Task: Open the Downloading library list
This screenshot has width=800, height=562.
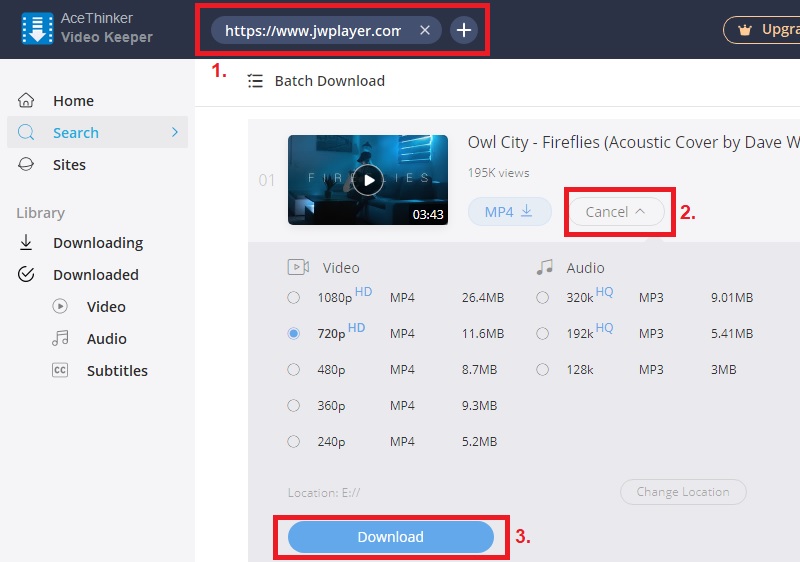Action: 98,243
